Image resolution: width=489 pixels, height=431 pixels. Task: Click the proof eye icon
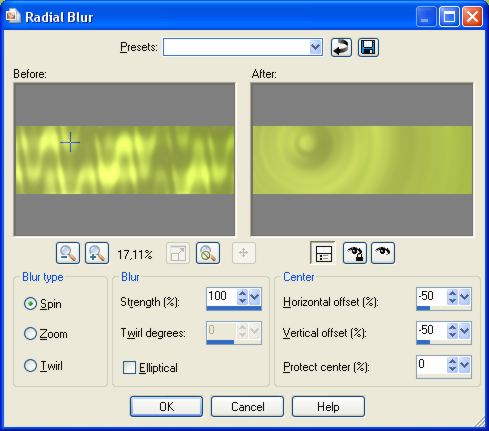coord(383,253)
